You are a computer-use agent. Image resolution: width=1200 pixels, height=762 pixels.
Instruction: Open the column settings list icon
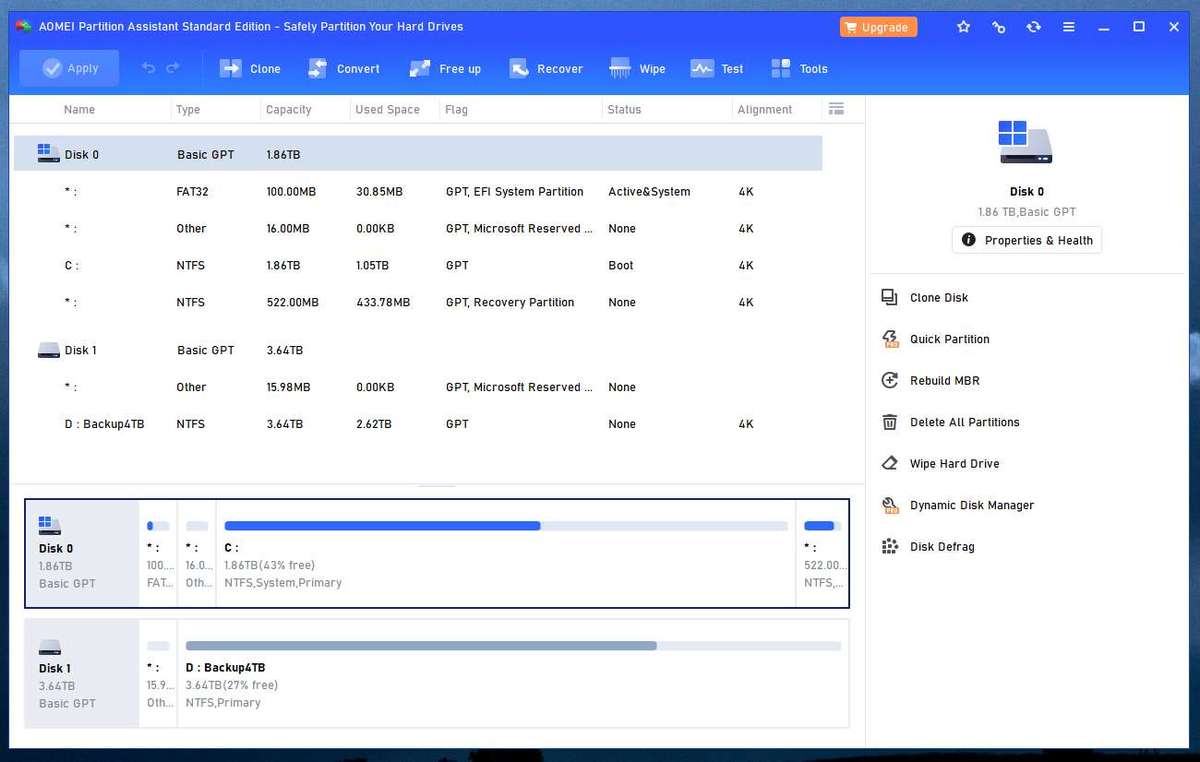click(837, 109)
